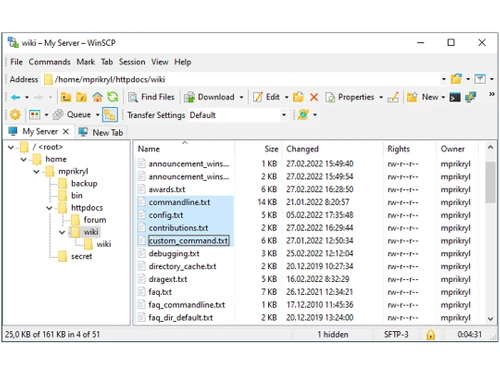Delete selected files with the red X
Screen dimensions: 500x375
pyautogui.click(x=314, y=97)
